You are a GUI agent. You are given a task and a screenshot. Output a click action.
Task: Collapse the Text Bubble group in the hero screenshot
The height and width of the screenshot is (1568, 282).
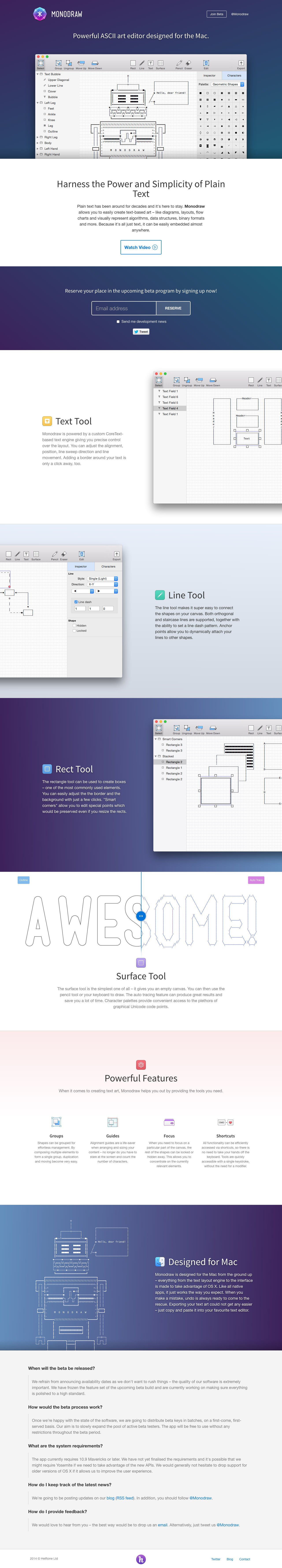click(x=38, y=74)
